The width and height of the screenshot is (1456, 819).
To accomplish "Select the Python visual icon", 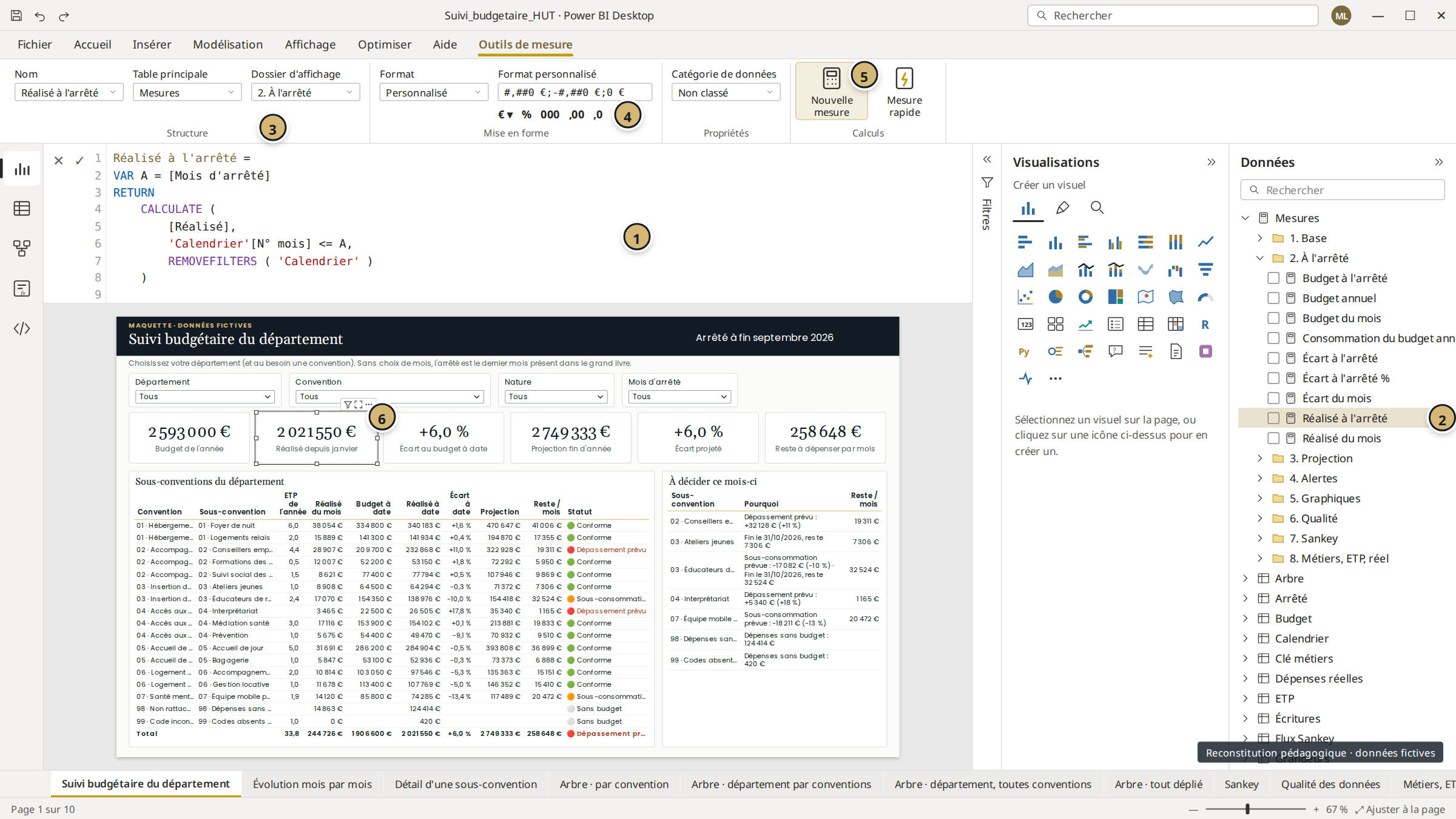I will tap(1025, 351).
